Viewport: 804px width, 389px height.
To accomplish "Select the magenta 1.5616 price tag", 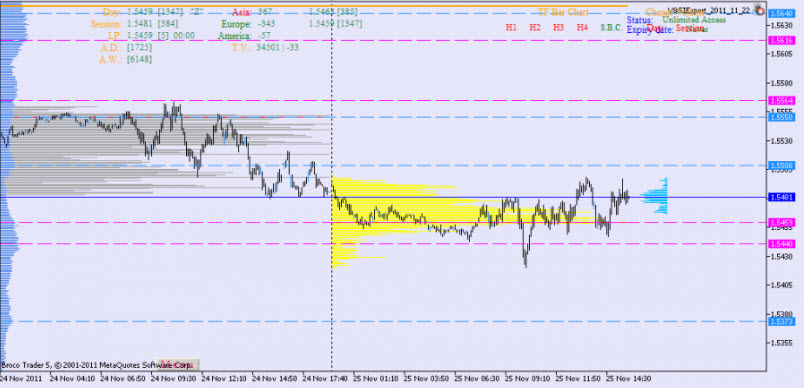I will pyautogui.click(x=782, y=40).
